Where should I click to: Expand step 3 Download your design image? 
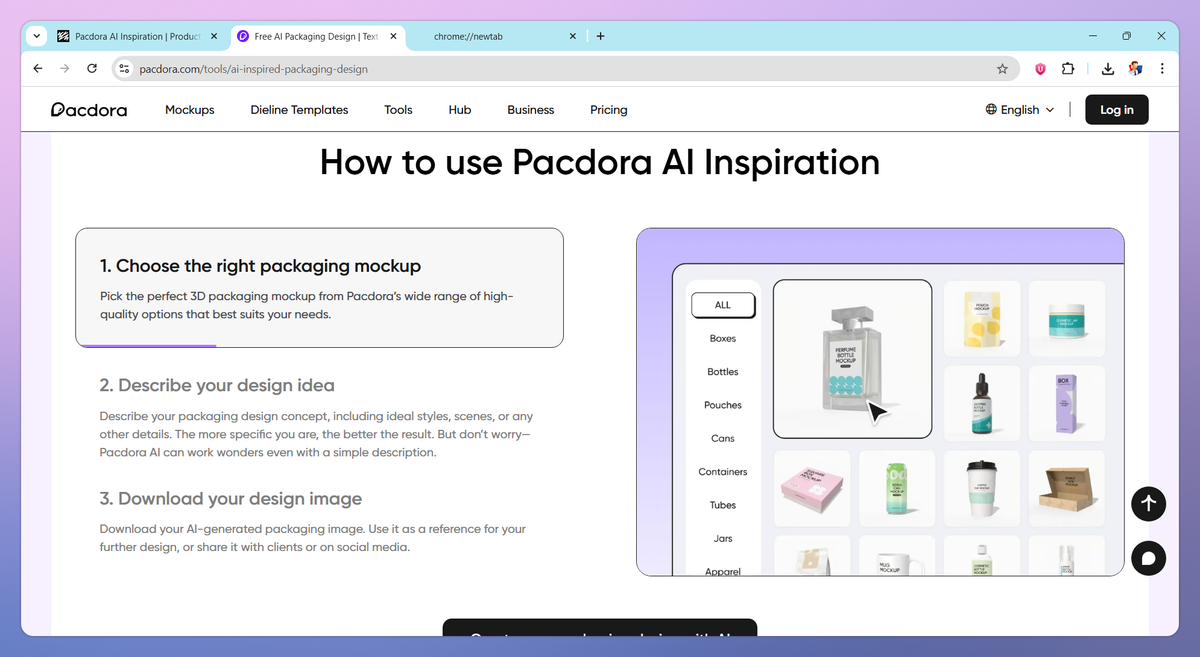point(231,498)
